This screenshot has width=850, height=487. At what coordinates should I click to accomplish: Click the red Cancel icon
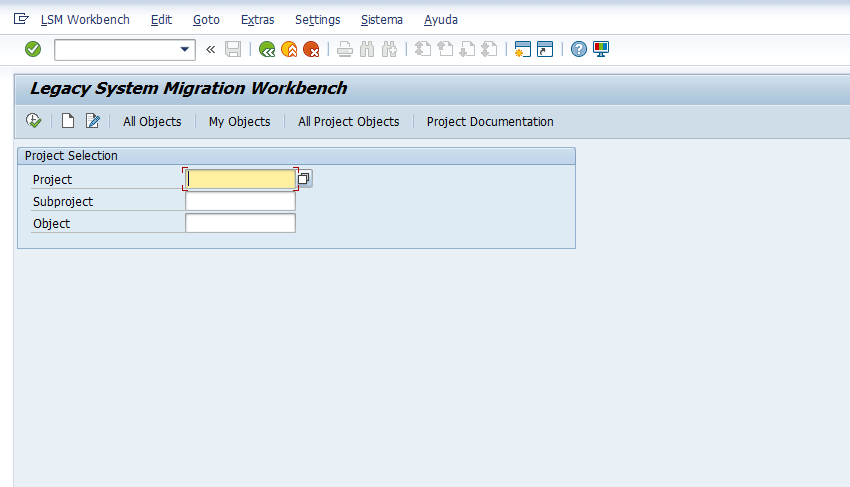[311, 49]
